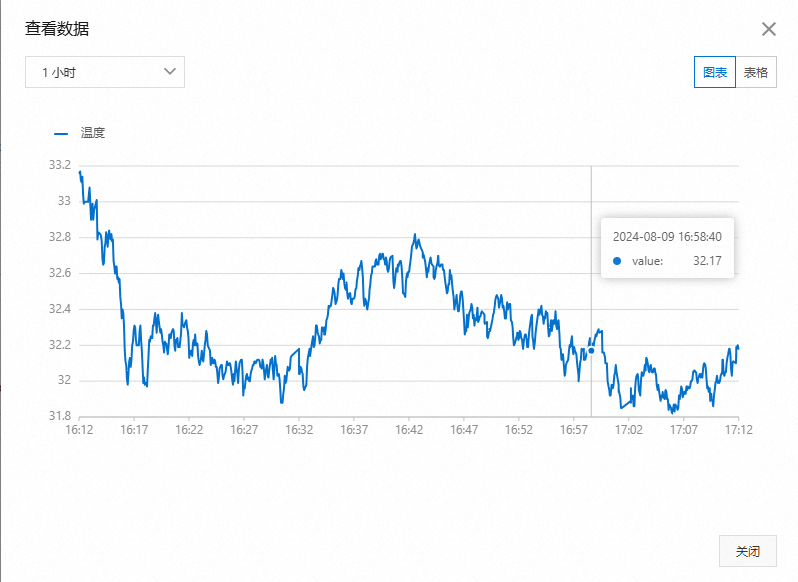Screen dimensions: 798x582
Task: Click the 16:42 x-axis time label
Action: [409, 430]
